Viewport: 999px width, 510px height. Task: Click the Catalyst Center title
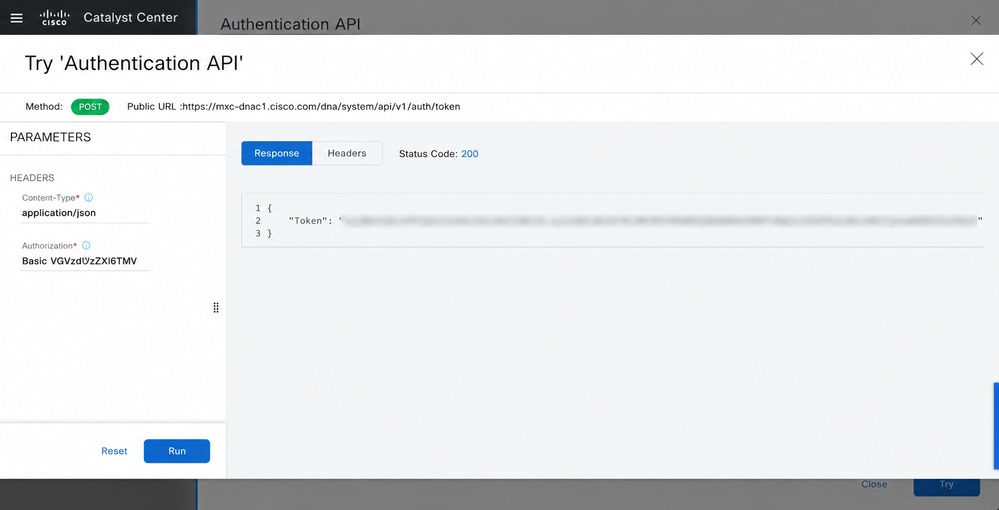131,18
